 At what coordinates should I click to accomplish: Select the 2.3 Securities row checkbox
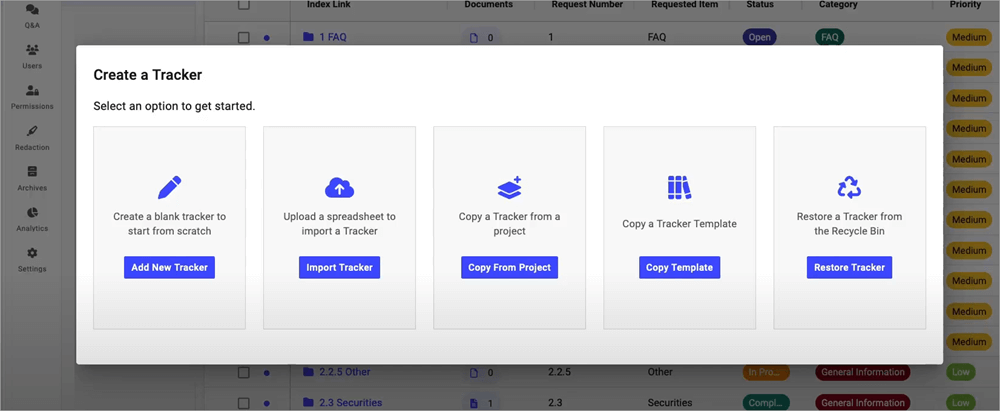(243, 403)
